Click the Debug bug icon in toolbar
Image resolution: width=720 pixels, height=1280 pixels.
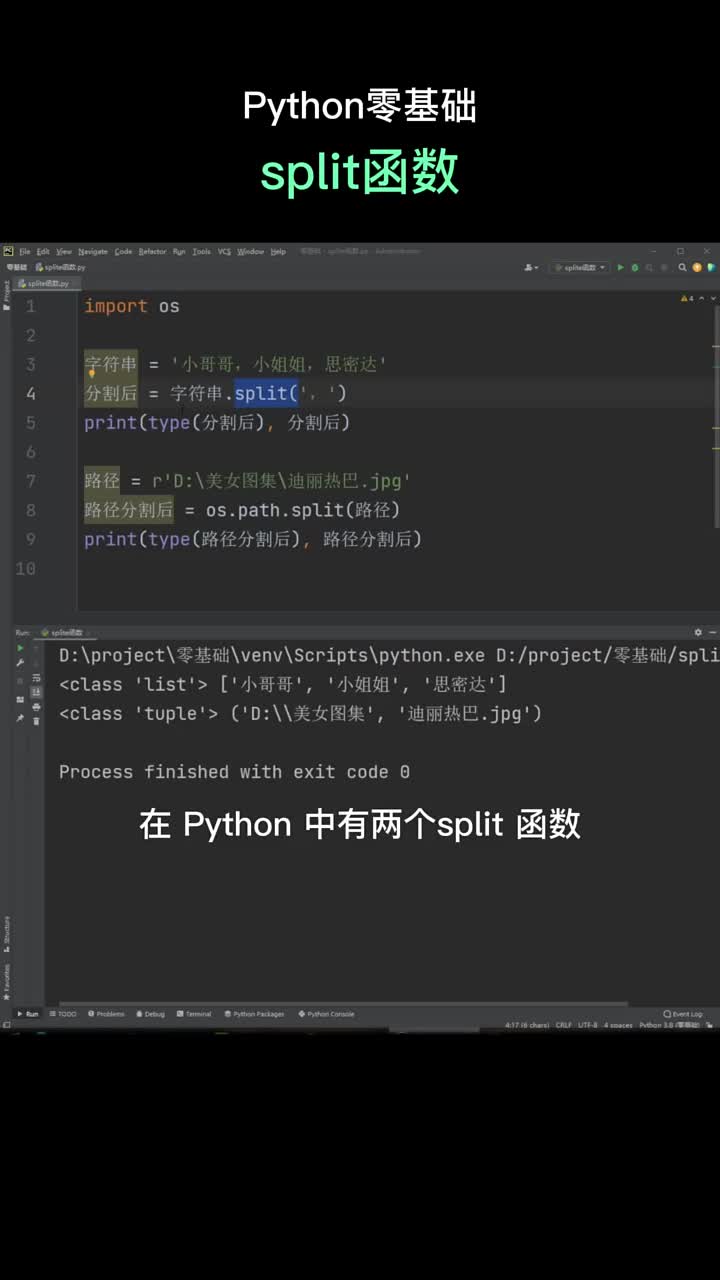click(634, 268)
